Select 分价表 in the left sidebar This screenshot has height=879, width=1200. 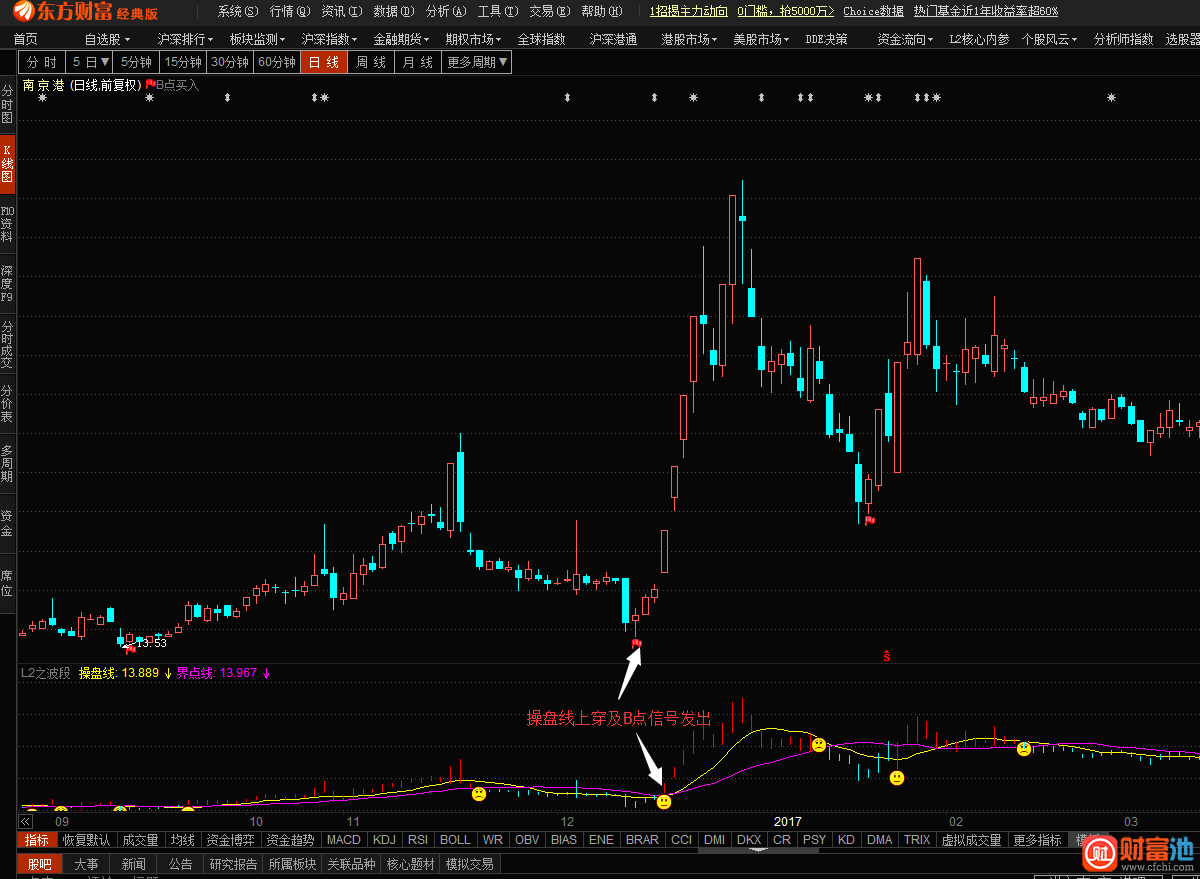(7, 404)
